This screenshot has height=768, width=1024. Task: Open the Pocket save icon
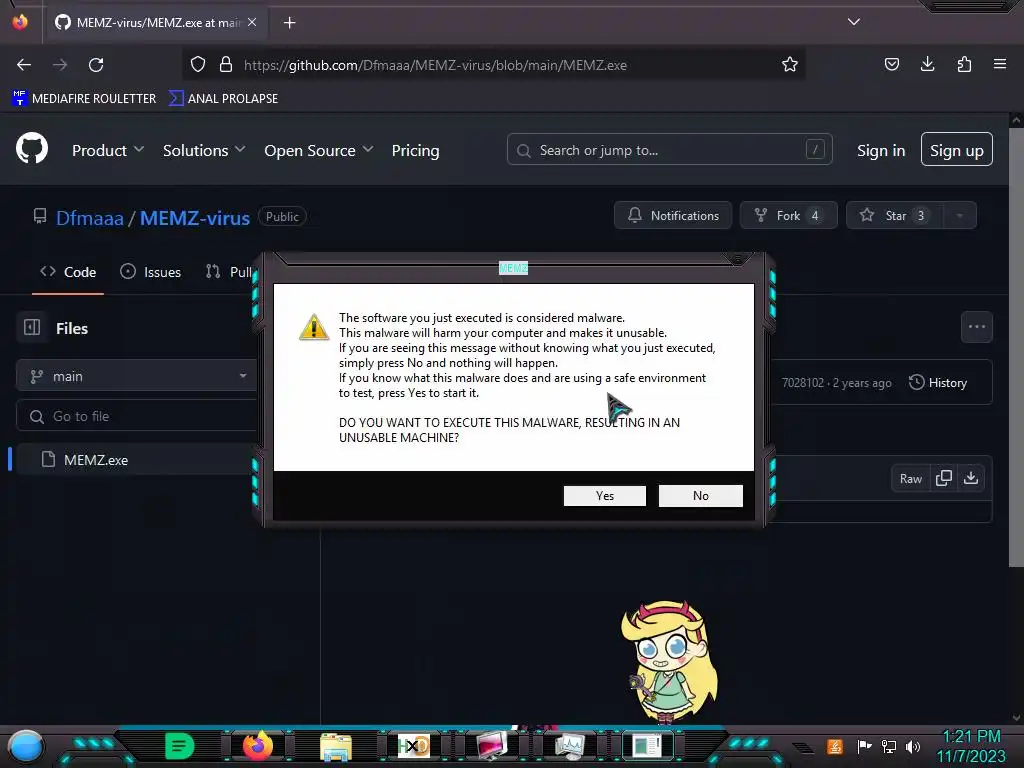pyautogui.click(x=891, y=64)
